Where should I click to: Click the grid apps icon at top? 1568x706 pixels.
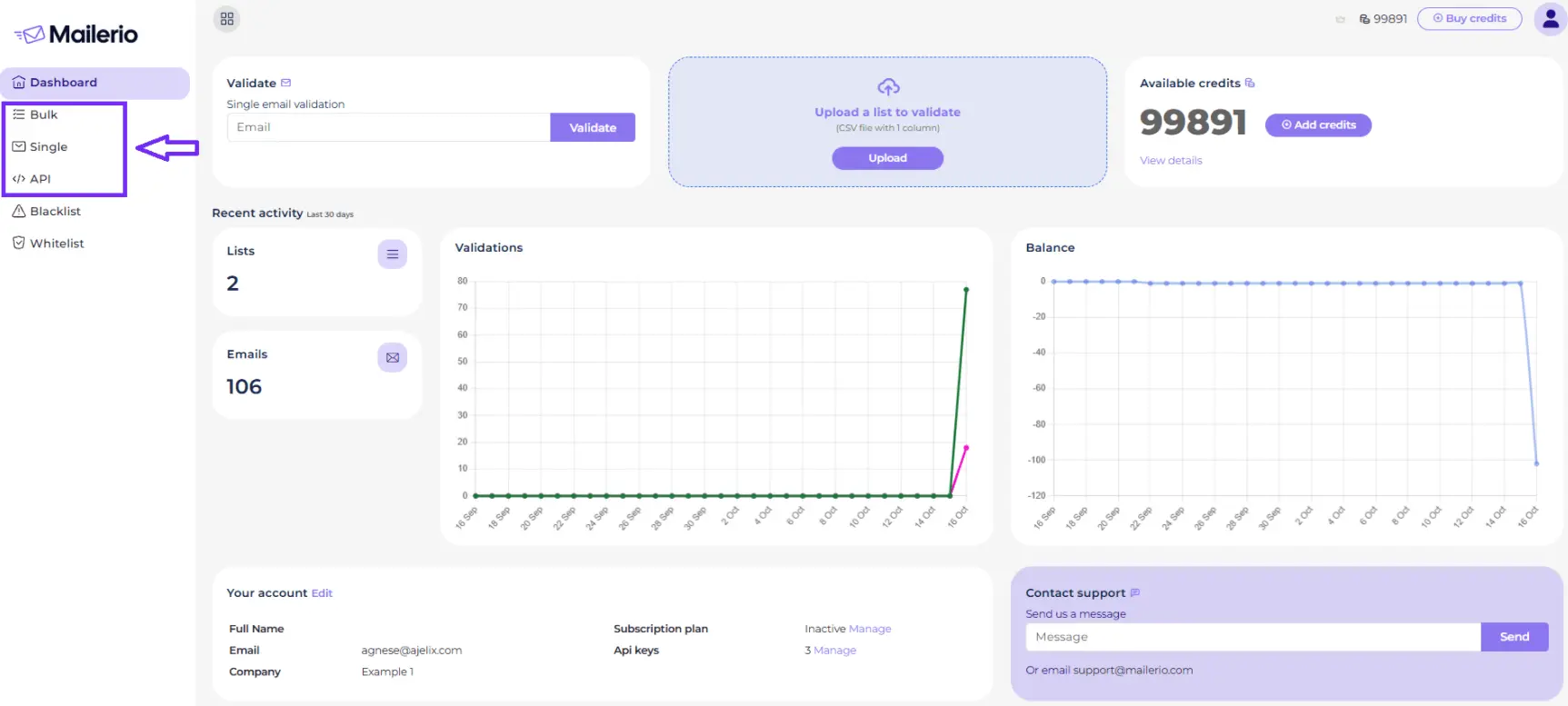pyautogui.click(x=227, y=18)
